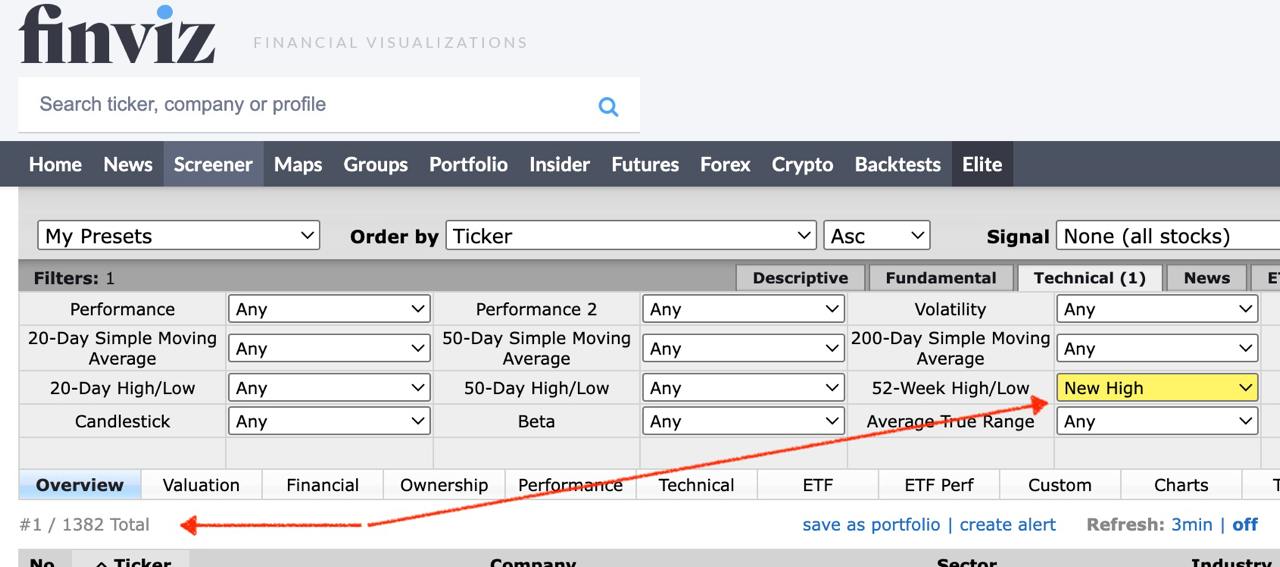Open the Signal dropdown
Viewport: 1280px width, 567px height.
coord(1167,236)
